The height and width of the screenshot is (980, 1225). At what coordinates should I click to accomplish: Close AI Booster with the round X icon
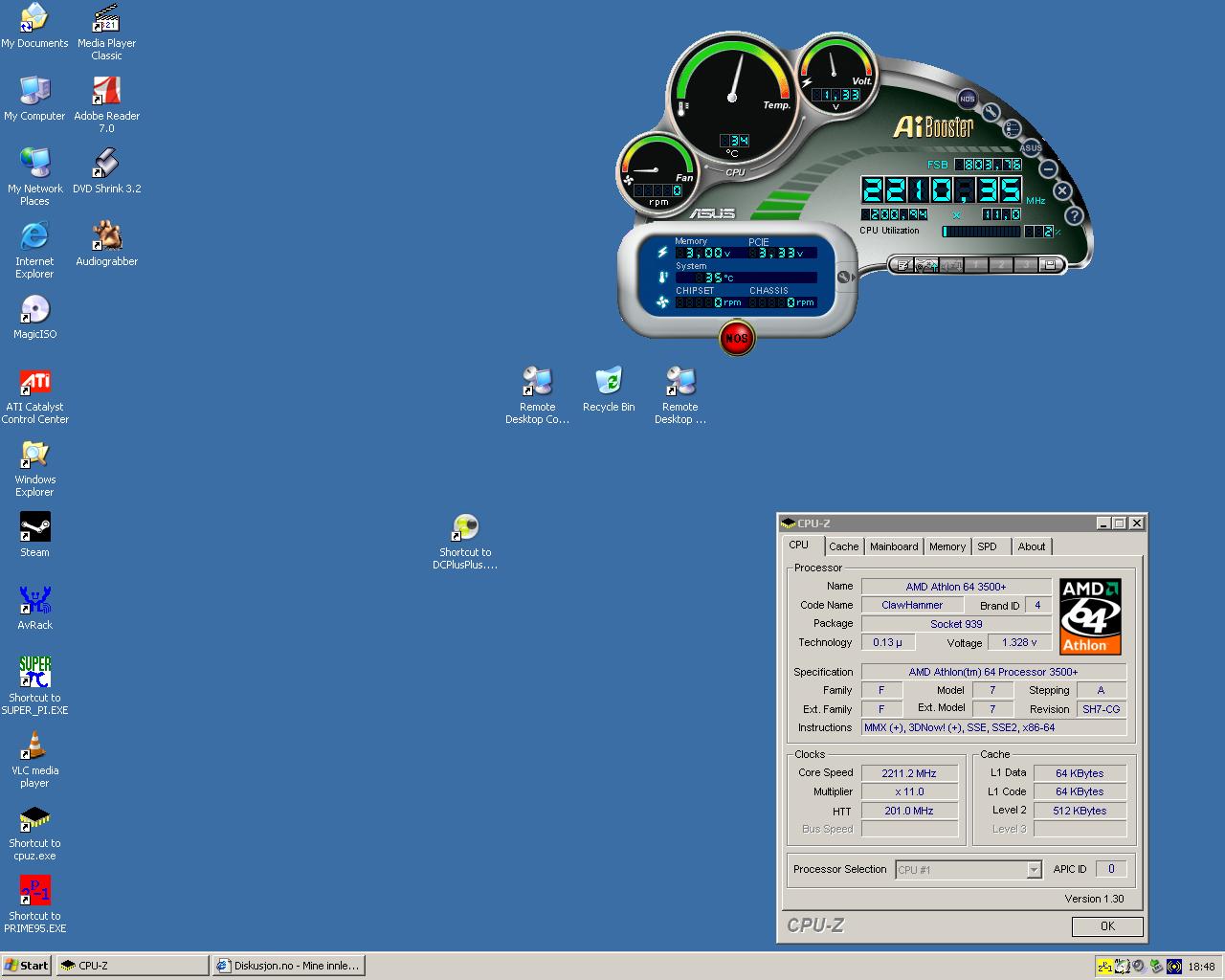[x=1061, y=191]
